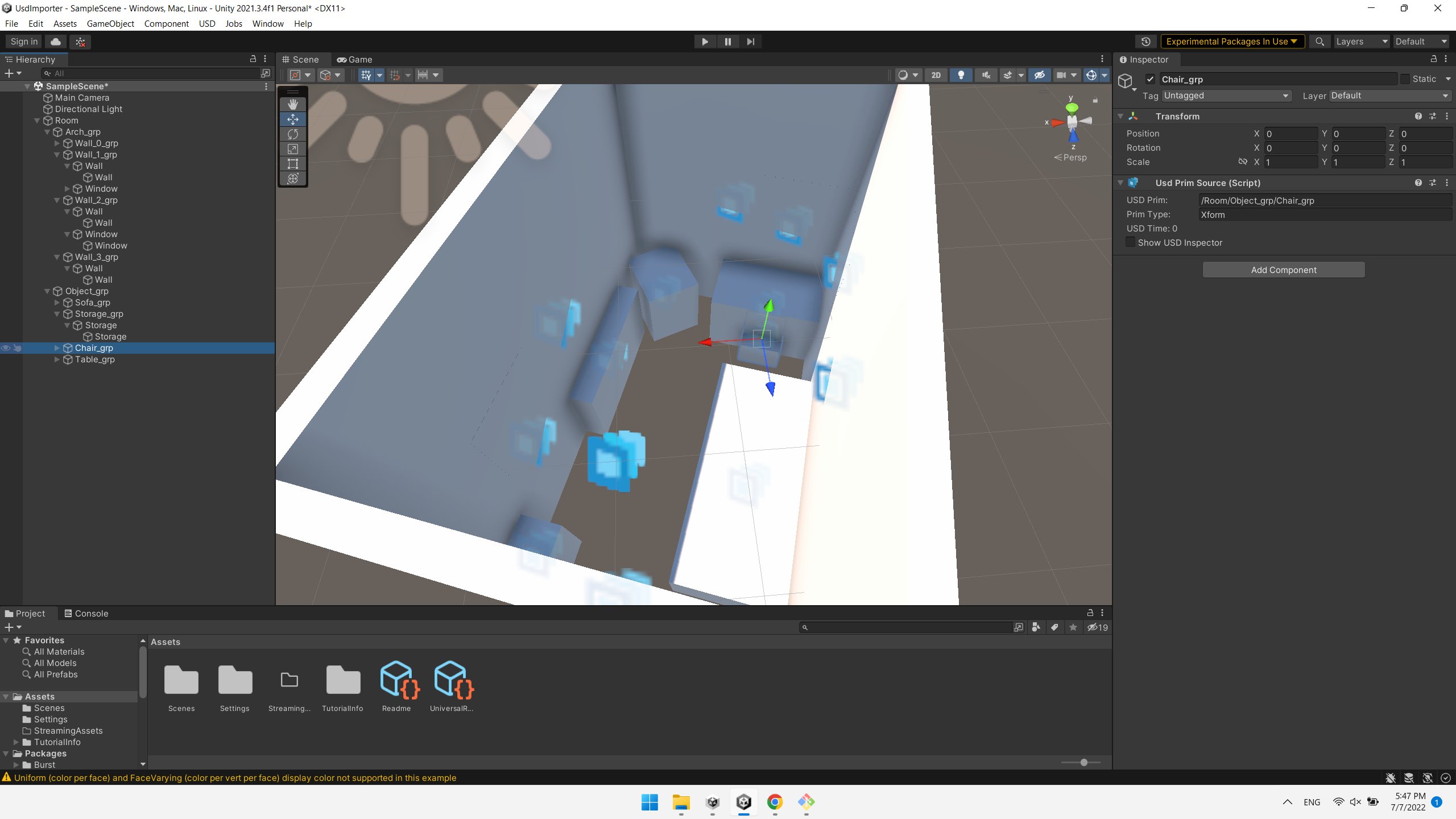This screenshot has width=1456, height=819.
Task: Open Undo History icon
Action: [x=1145, y=42]
